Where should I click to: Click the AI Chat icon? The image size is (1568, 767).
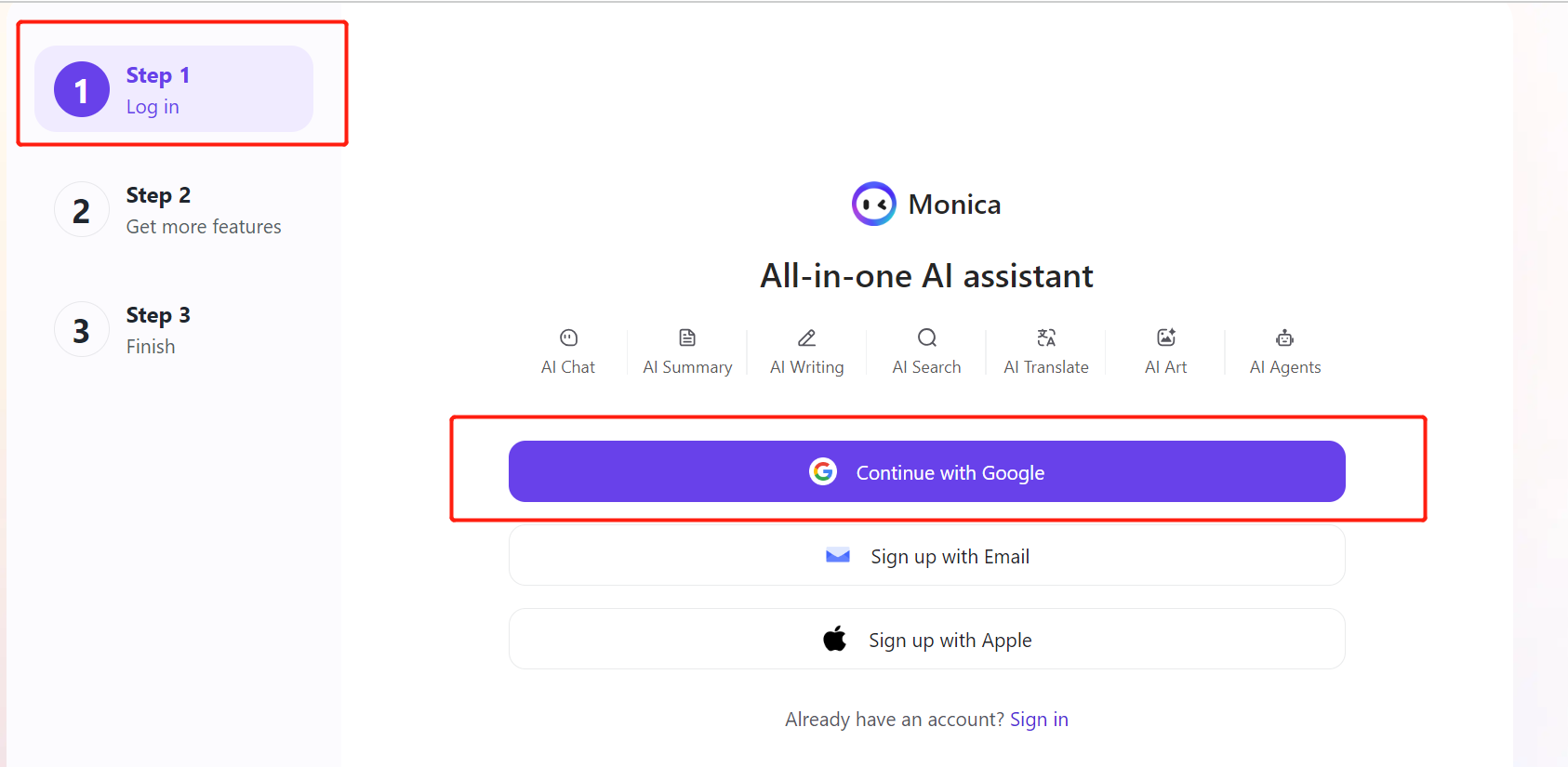[x=568, y=337]
